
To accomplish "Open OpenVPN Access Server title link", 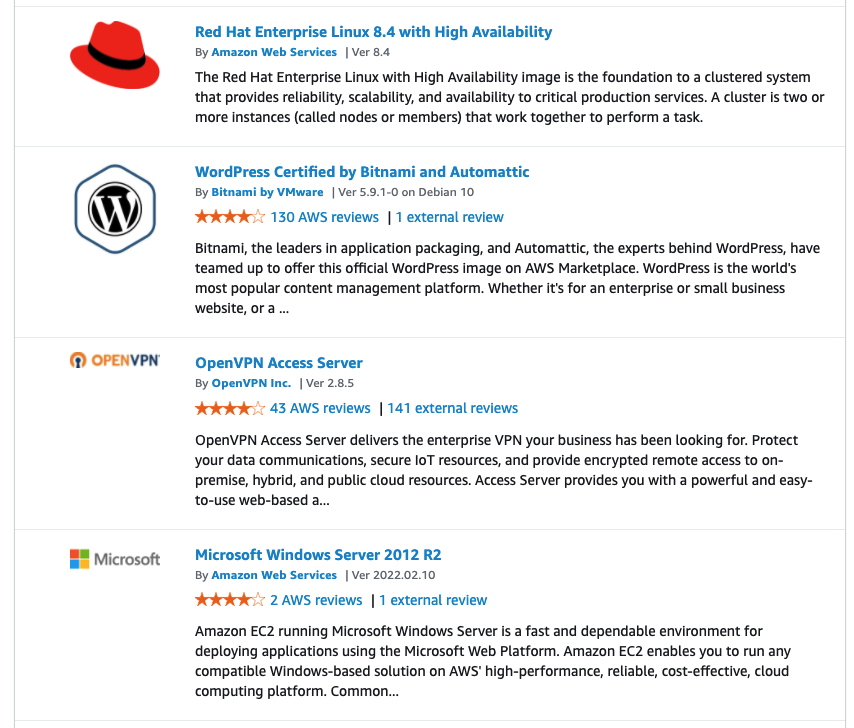I will pyautogui.click(x=278, y=363).
